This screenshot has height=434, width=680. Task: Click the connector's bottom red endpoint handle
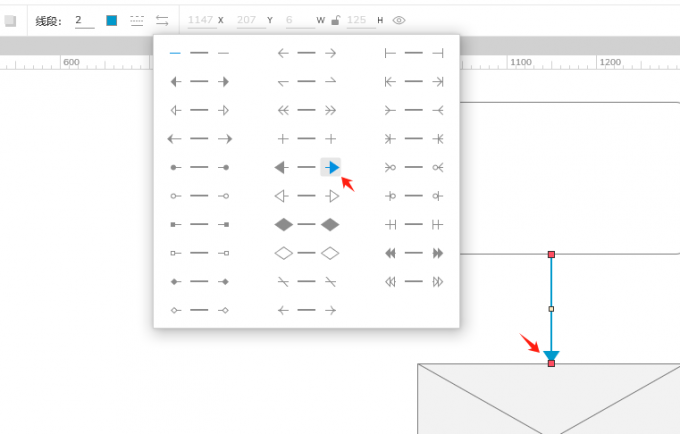[x=551, y=363]
